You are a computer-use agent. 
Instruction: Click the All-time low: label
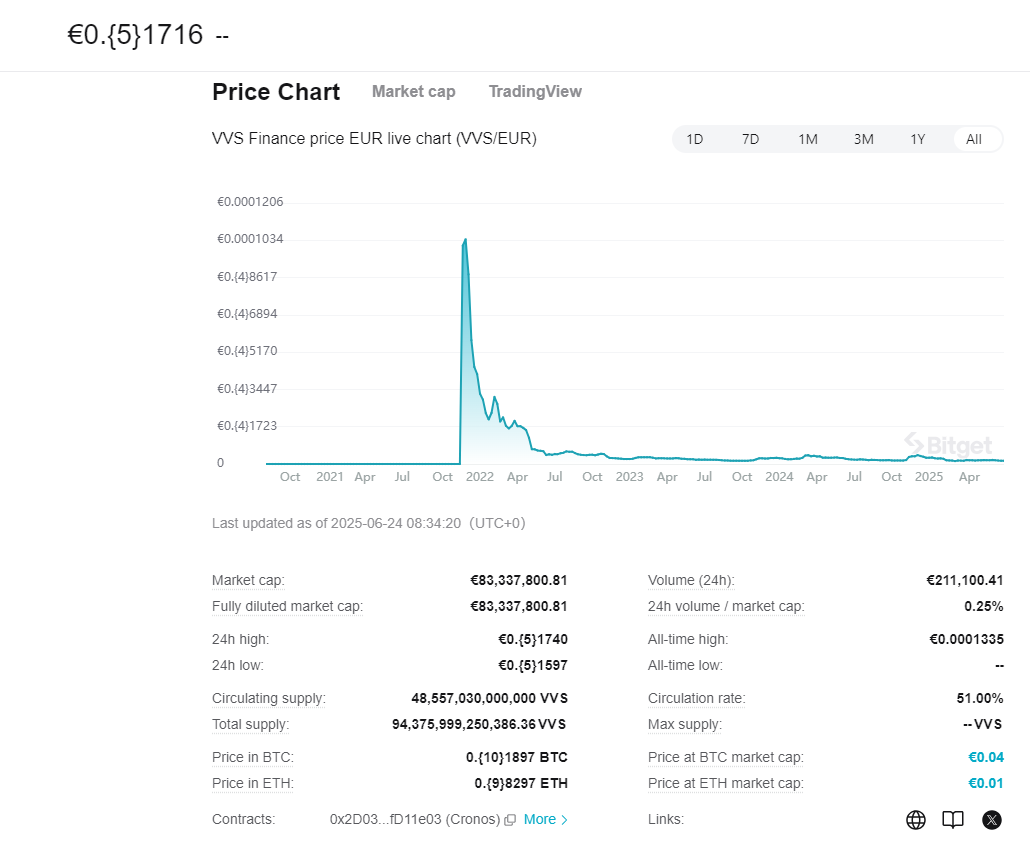click(x=685, y=666)
